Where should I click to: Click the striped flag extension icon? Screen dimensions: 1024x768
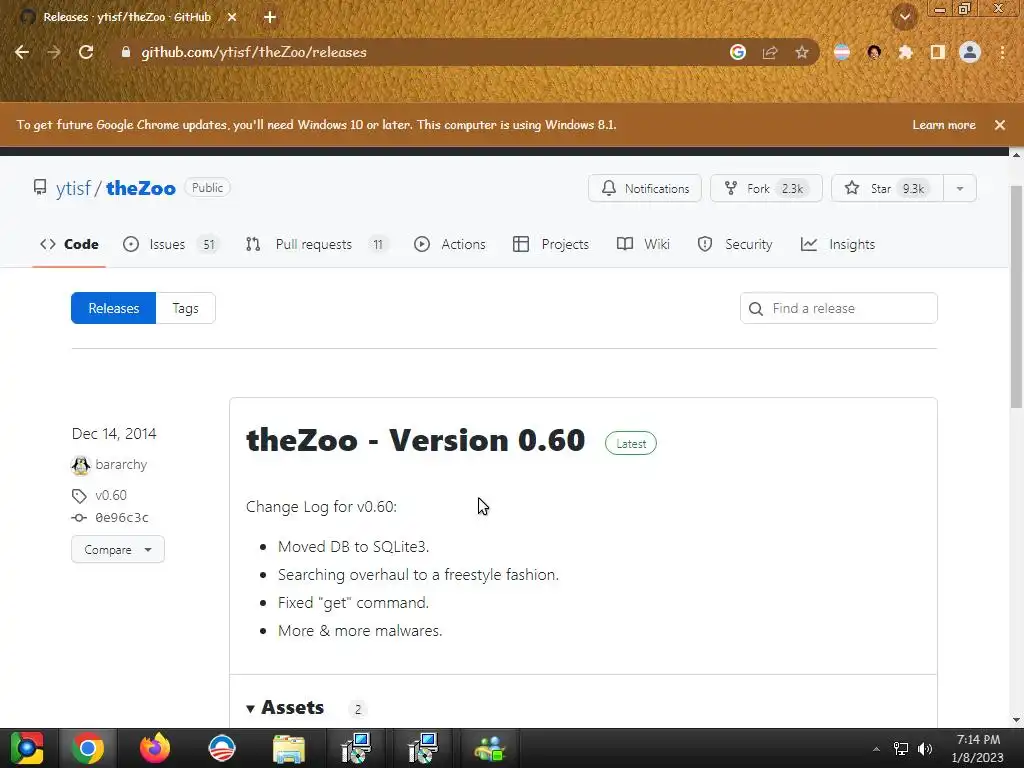click(x=842, y=52)
